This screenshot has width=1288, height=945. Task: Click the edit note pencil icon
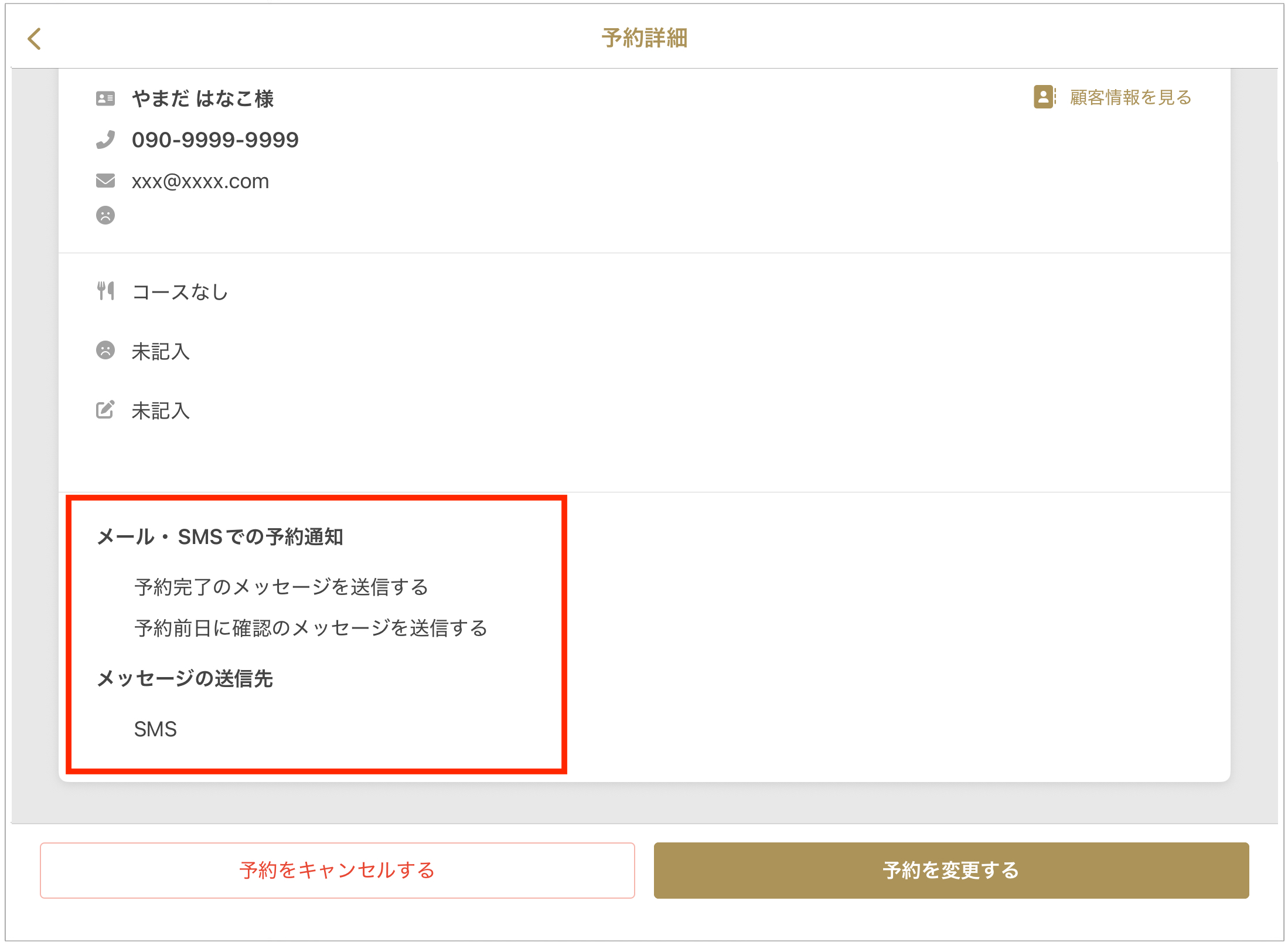[105, 410]
